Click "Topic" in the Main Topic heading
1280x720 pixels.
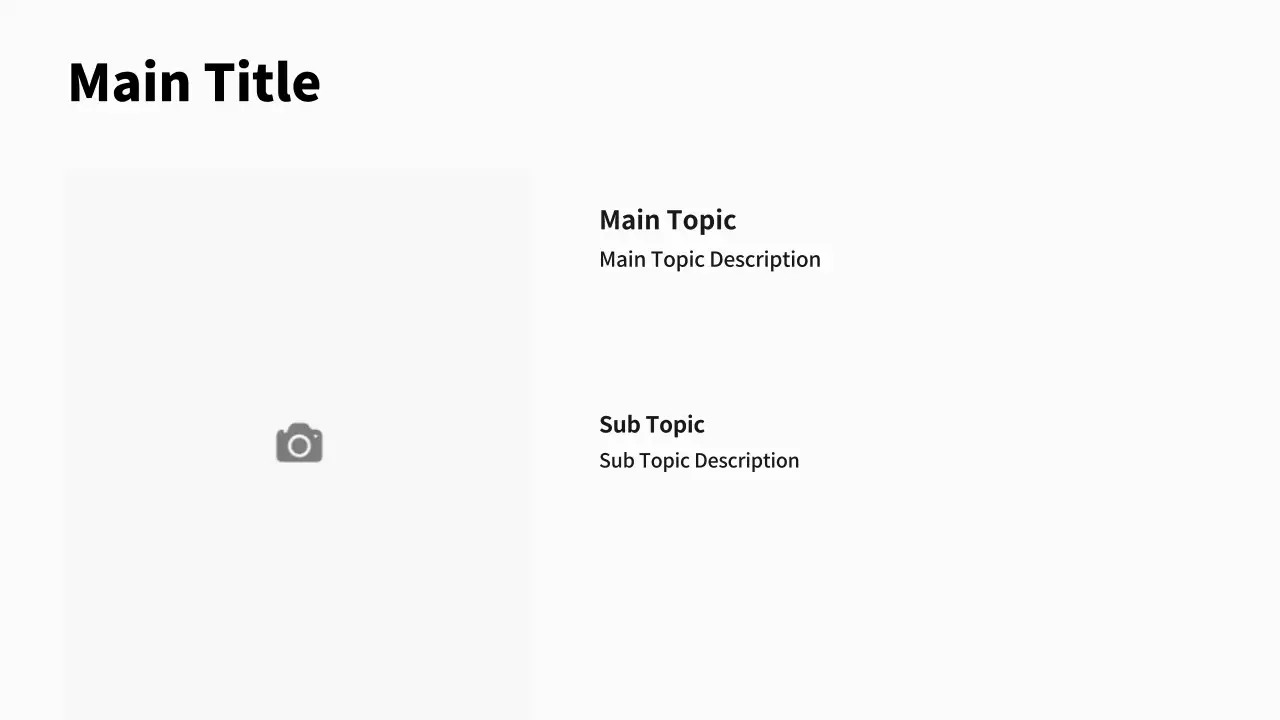pyautogui.click(x=702, y=220)
